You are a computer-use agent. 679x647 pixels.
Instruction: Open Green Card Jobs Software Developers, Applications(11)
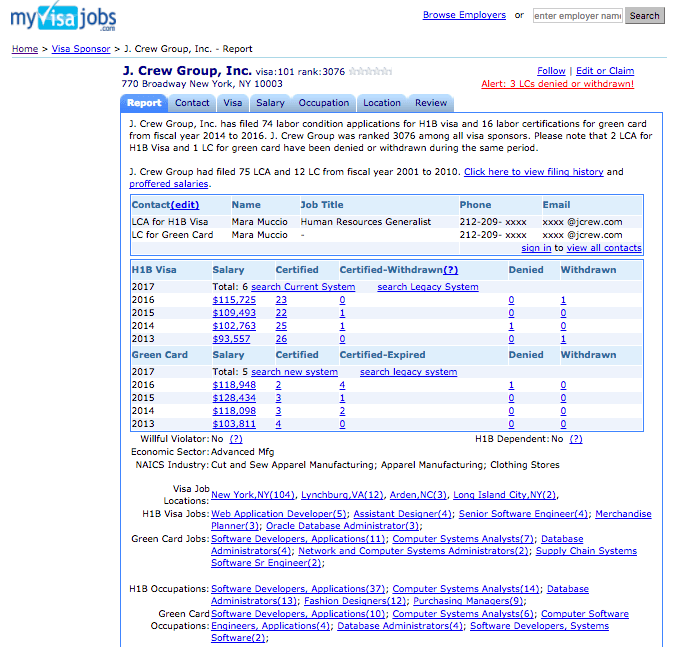click(298, 539)
